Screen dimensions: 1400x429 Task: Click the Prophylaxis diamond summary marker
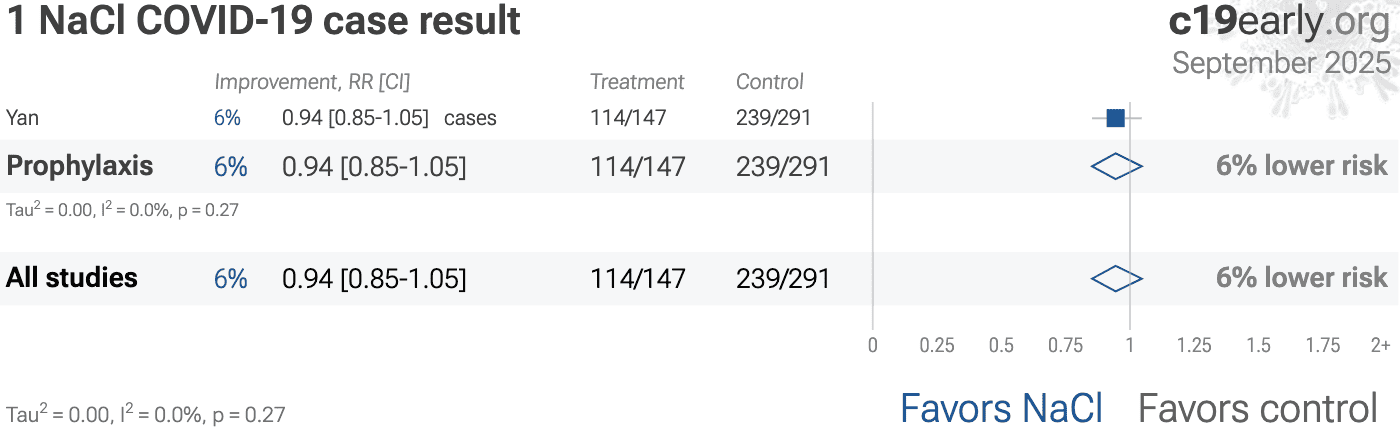(x=1116, y=167)
